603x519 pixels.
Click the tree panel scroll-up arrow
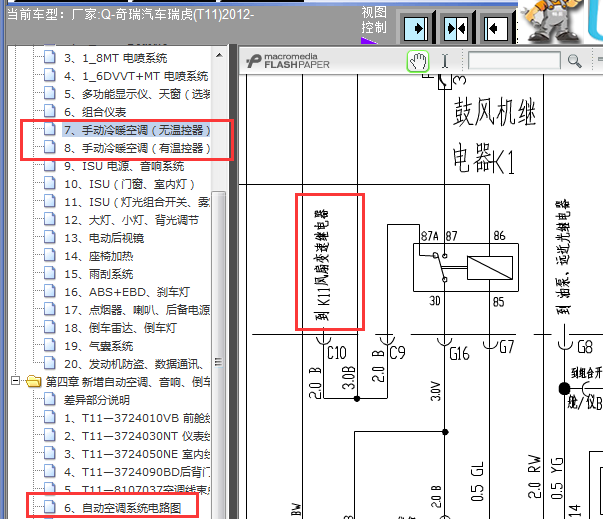[x=219, y=55]
